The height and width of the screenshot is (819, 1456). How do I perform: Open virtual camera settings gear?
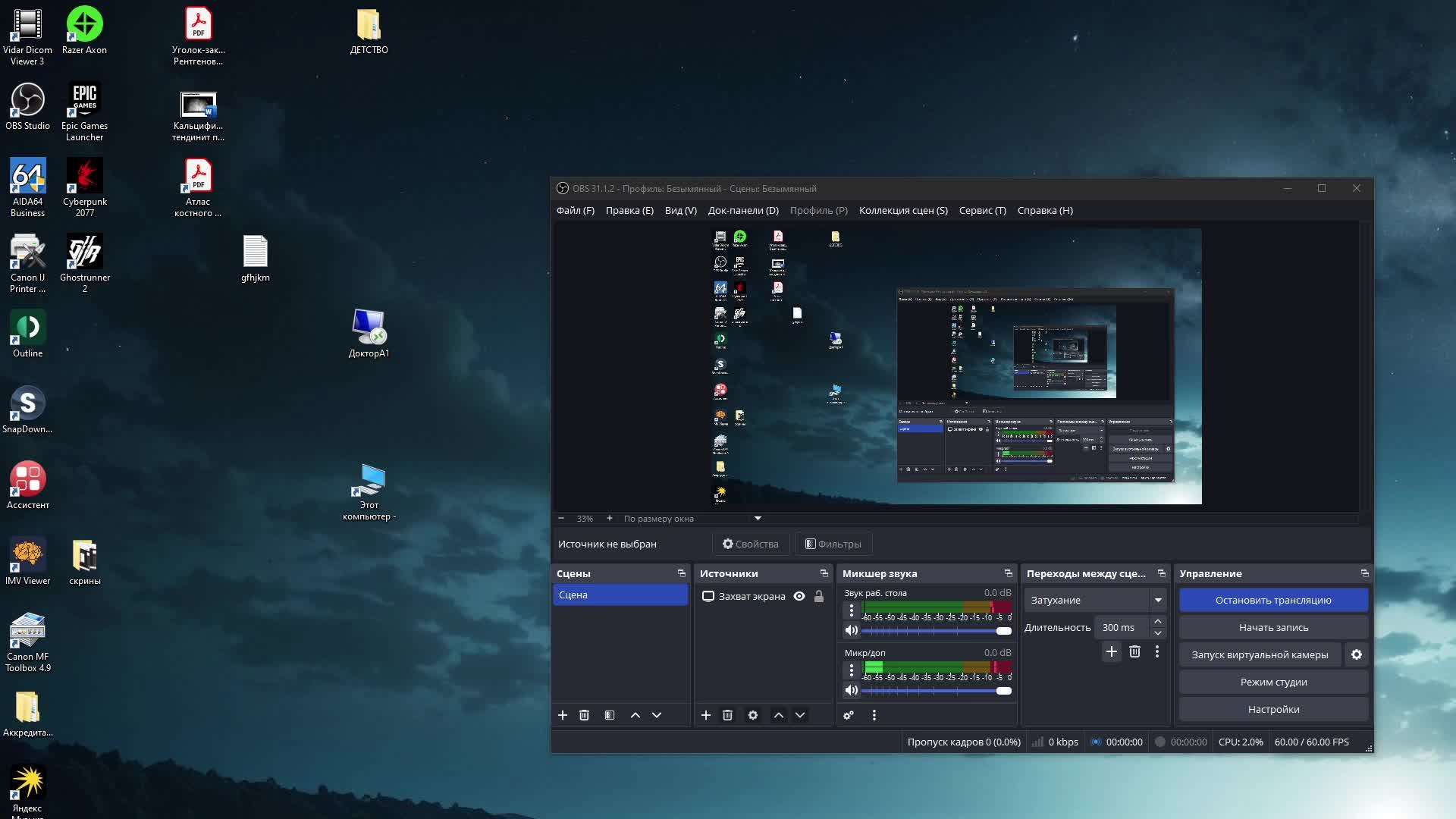click(x=1356, y=654)
